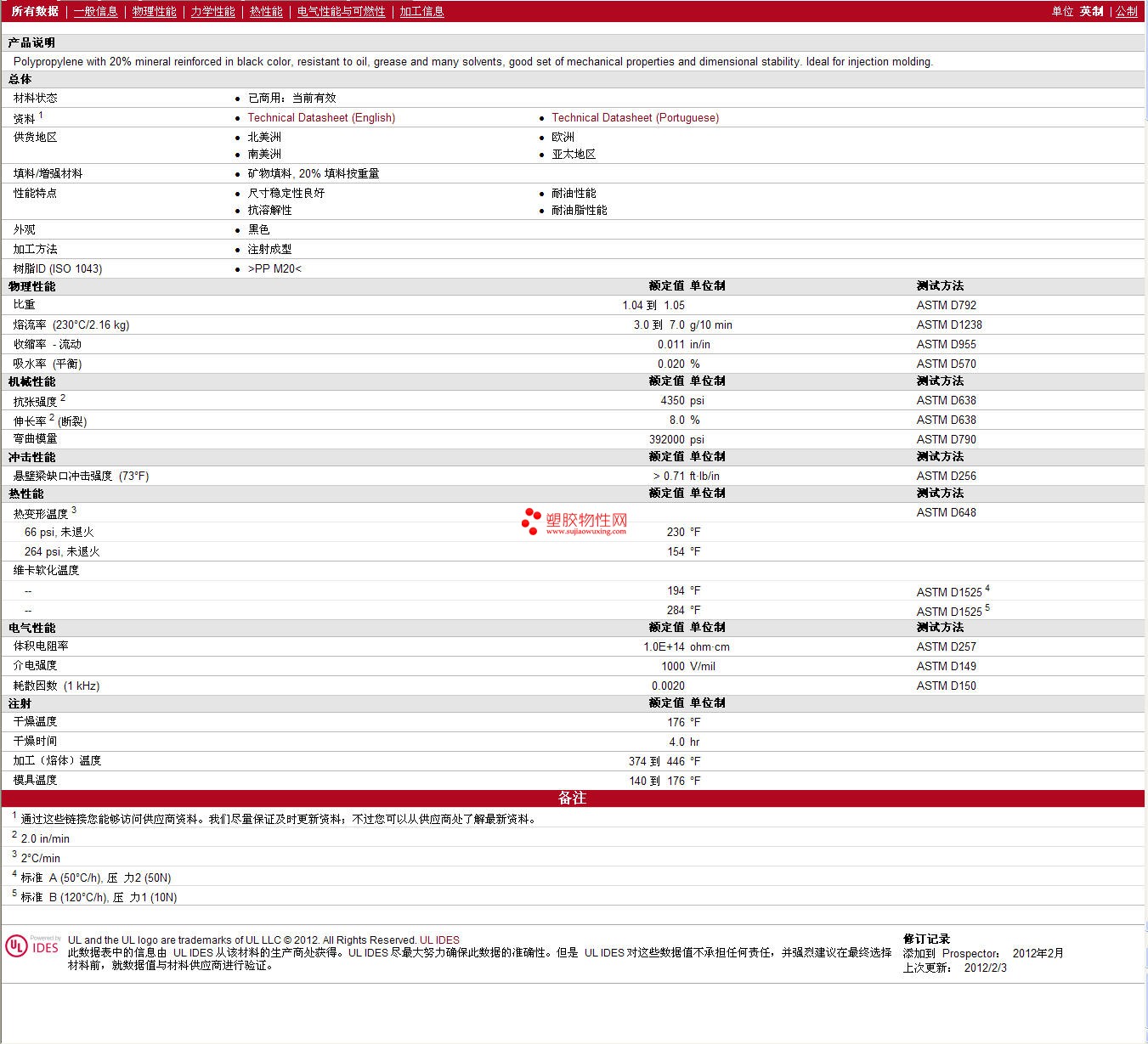
Task: Click the 总体 section header
Action: [20, 79]
